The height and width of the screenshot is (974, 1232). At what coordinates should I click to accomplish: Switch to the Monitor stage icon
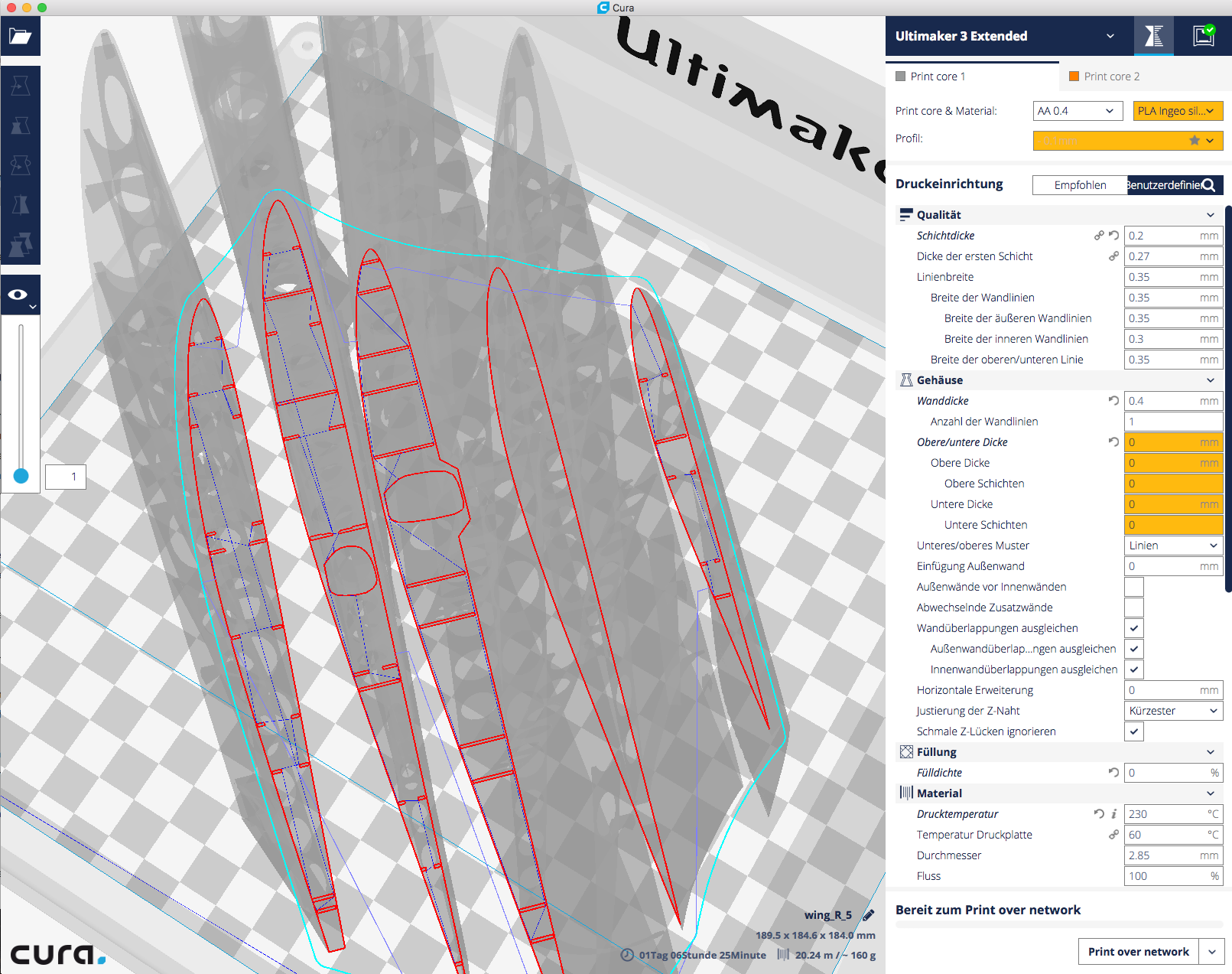pyautogui.click(x=1204, y=36)
